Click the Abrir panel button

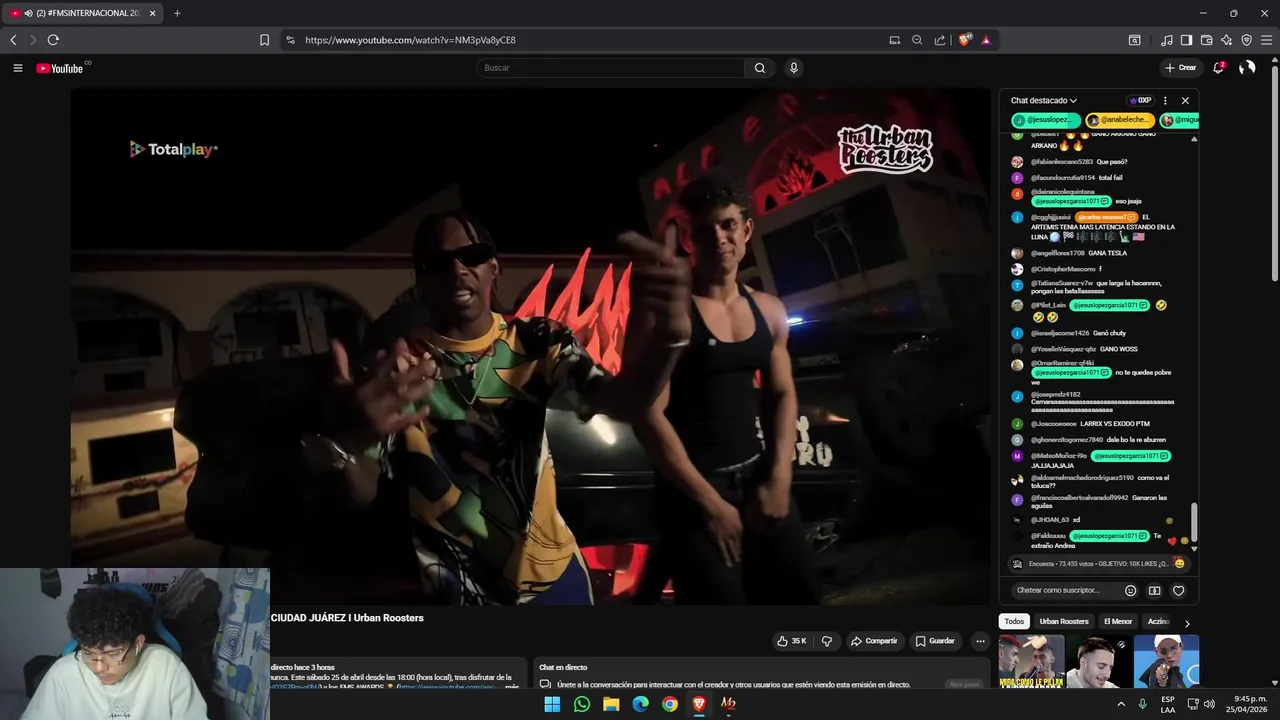pyautogui.click(x=964, y=684)
